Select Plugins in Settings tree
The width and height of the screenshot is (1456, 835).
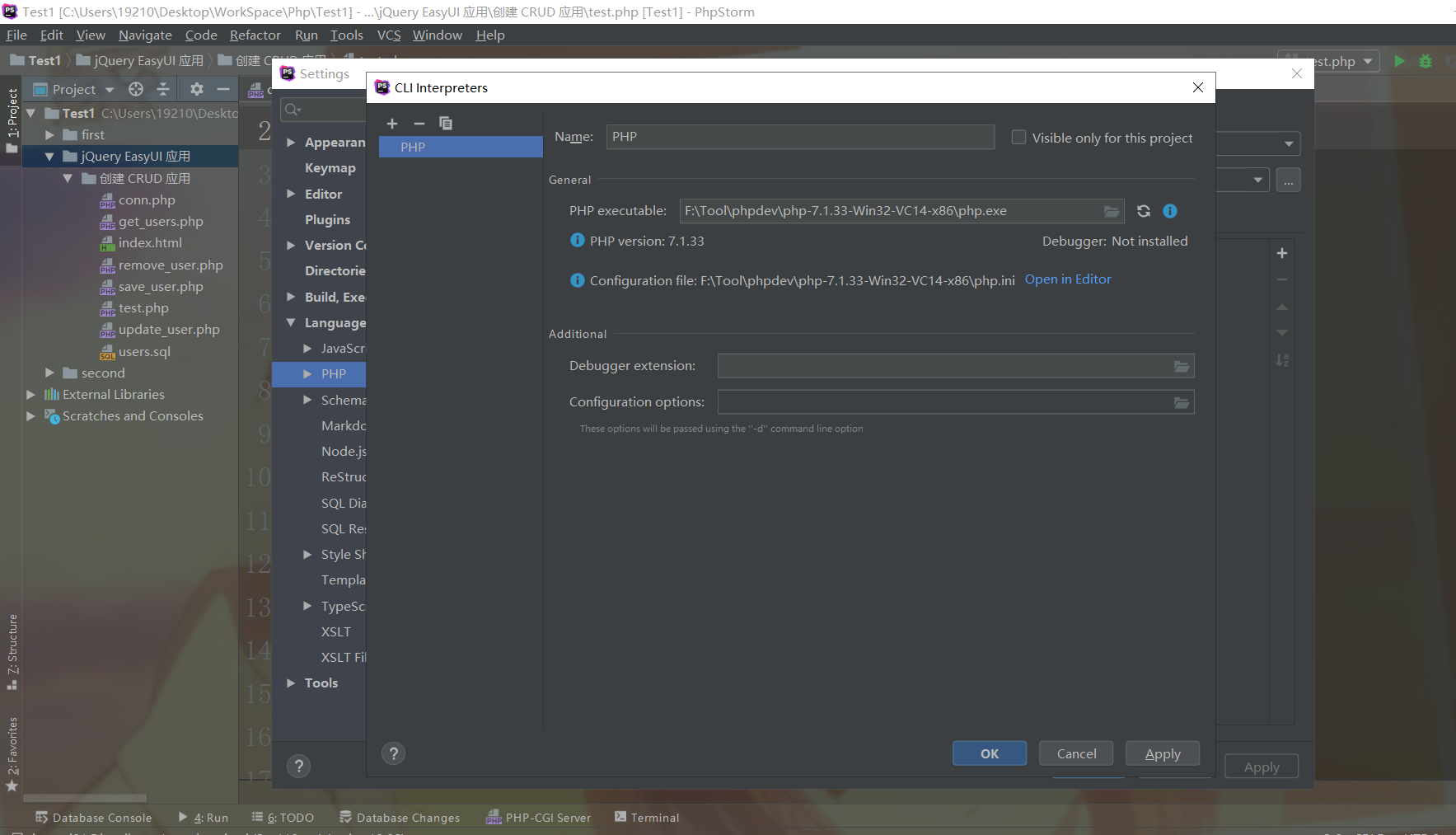(x=328, y=220)
